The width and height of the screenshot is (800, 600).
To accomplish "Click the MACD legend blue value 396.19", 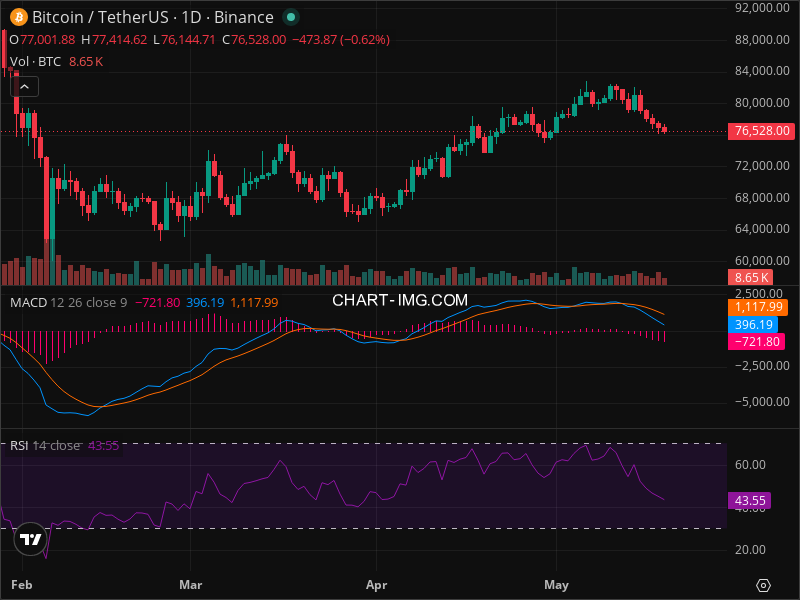I will click(x=205, y=303).
